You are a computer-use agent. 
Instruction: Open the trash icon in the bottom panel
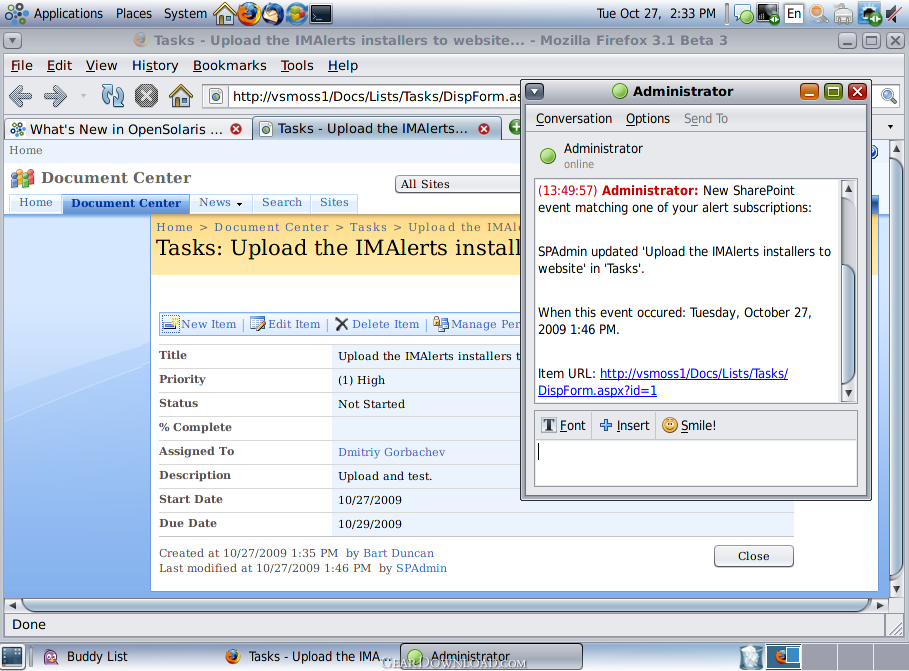click(x=751, y=657)
